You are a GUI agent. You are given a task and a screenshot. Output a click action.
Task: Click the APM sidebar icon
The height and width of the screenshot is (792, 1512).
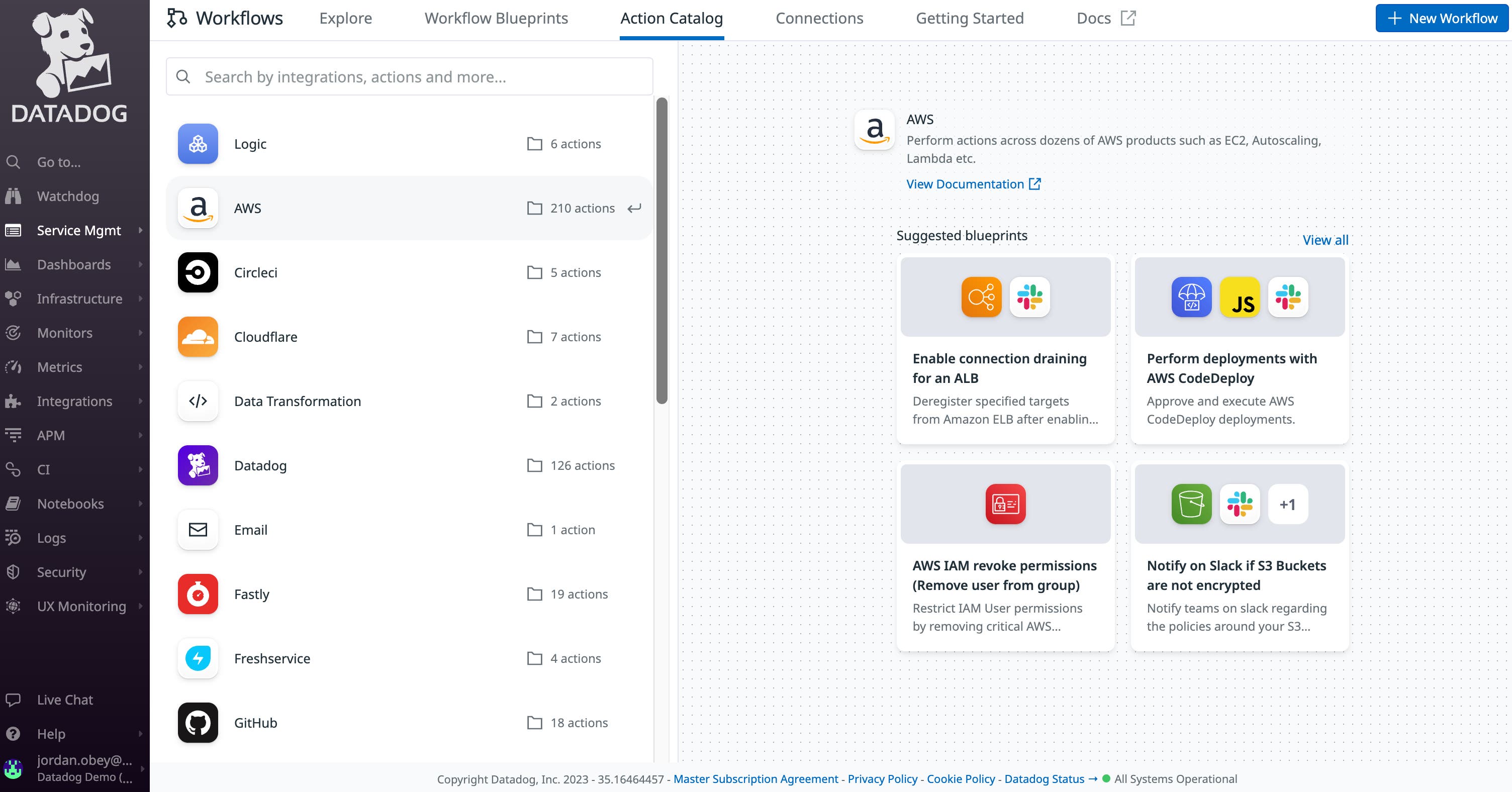(14, 435)
